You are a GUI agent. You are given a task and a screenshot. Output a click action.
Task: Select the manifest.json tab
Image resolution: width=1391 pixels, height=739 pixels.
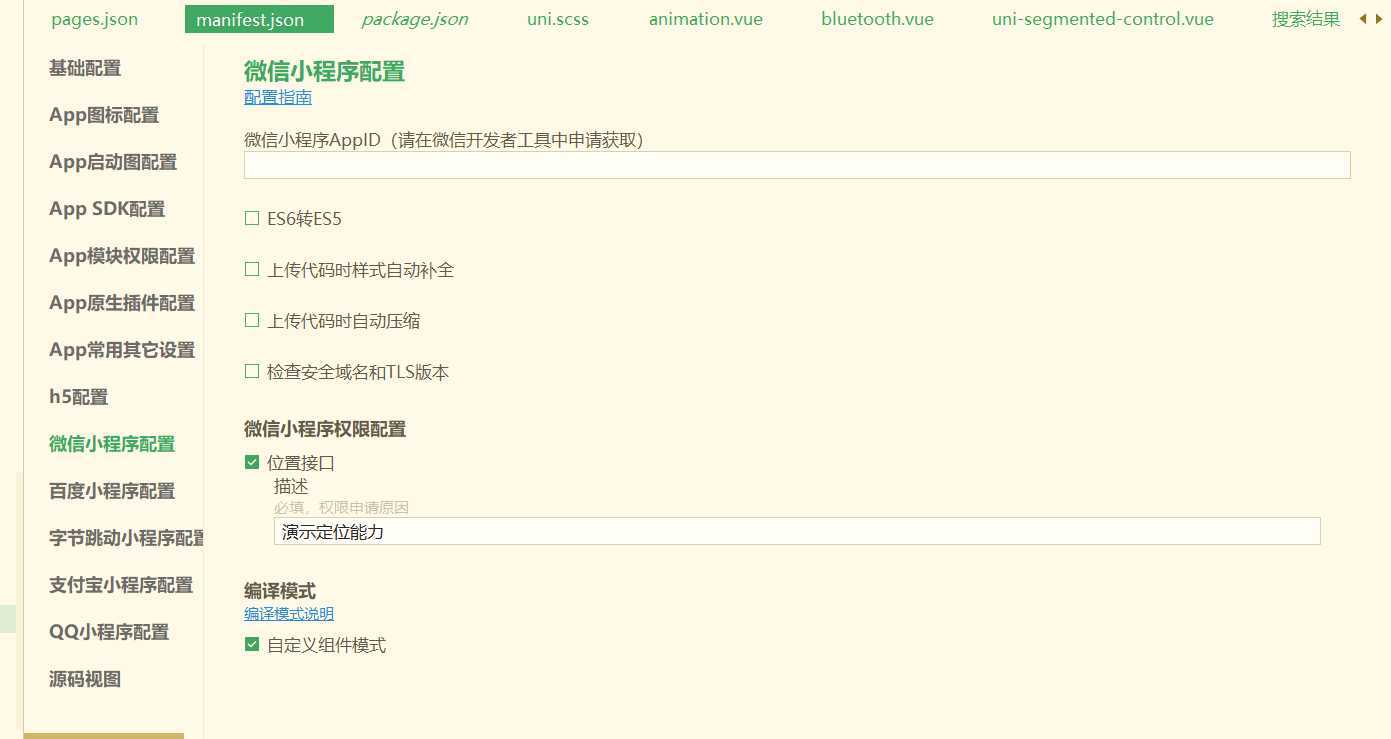pos(259,19)
